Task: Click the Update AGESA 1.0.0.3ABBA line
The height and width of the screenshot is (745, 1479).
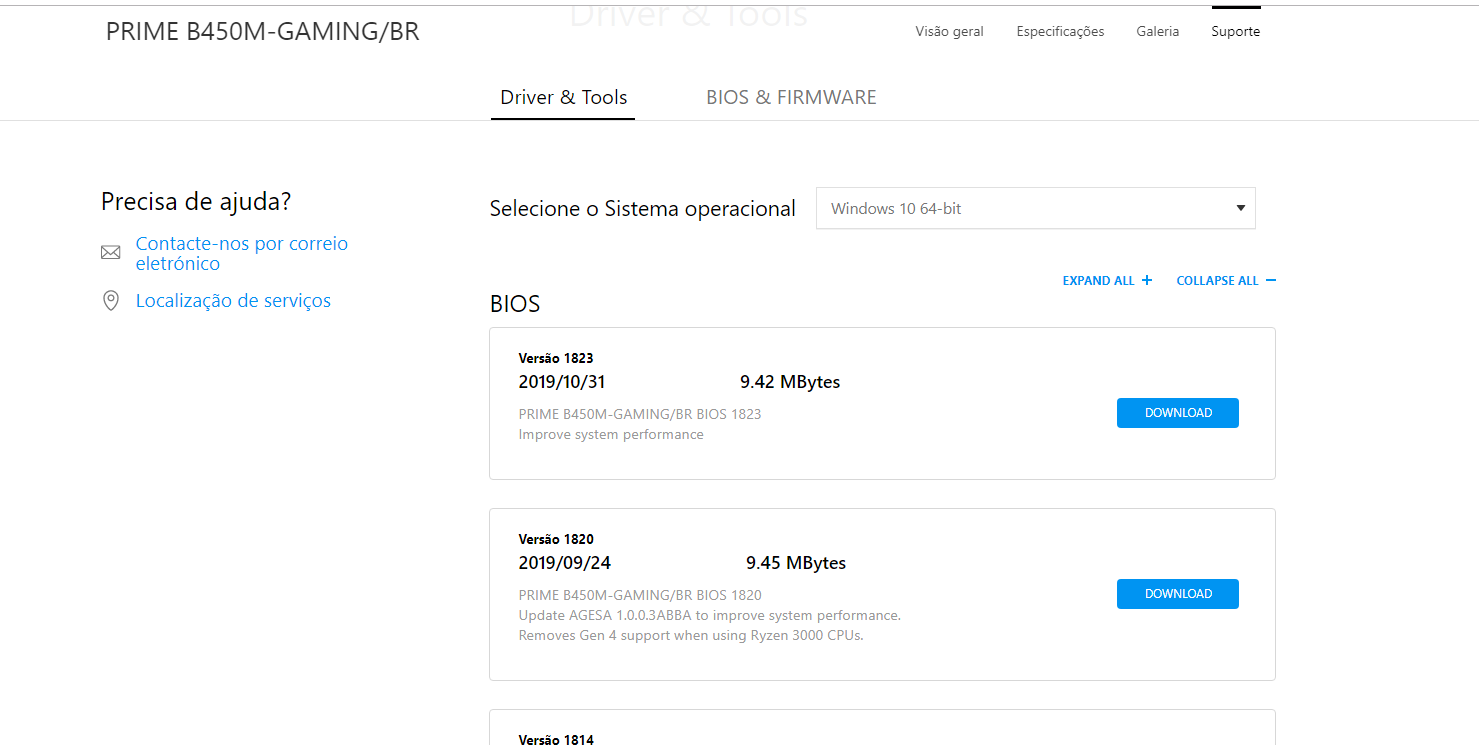Action: coord(710,615)
